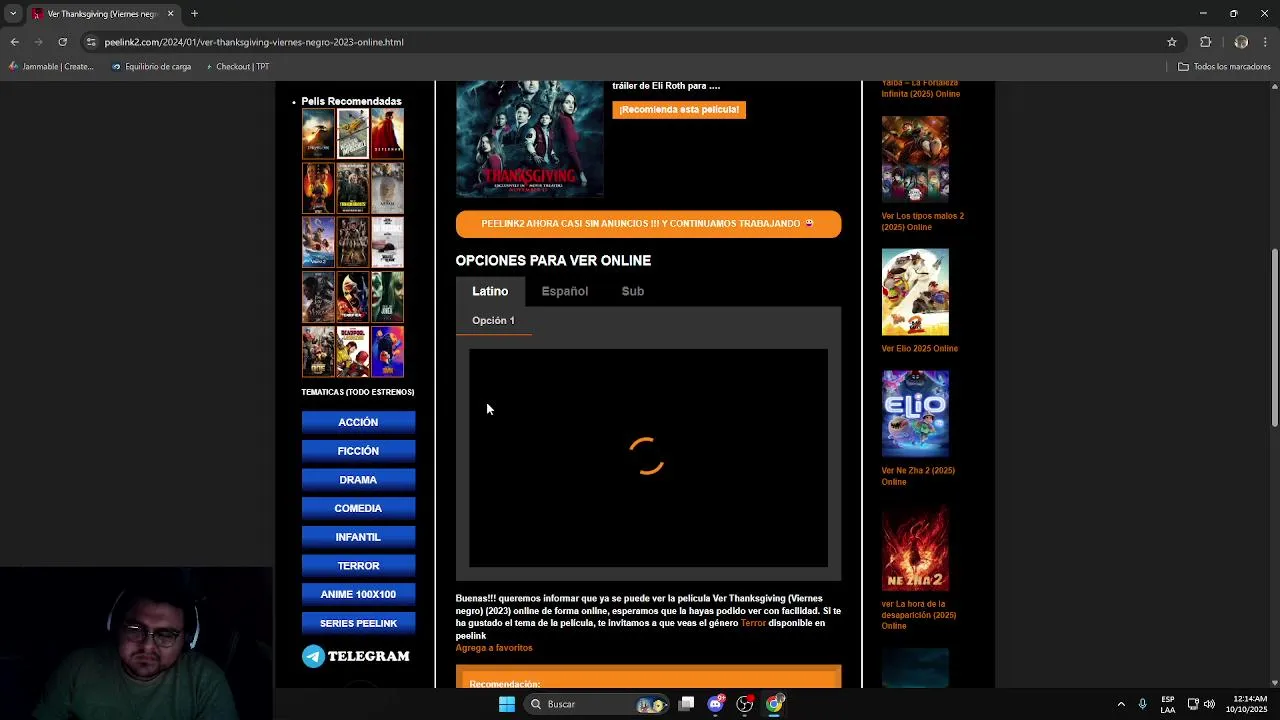Open the ANIME 100X100 category button
Screen dimensions: 1280x720
pyautogui.click(x=358, y=594)
